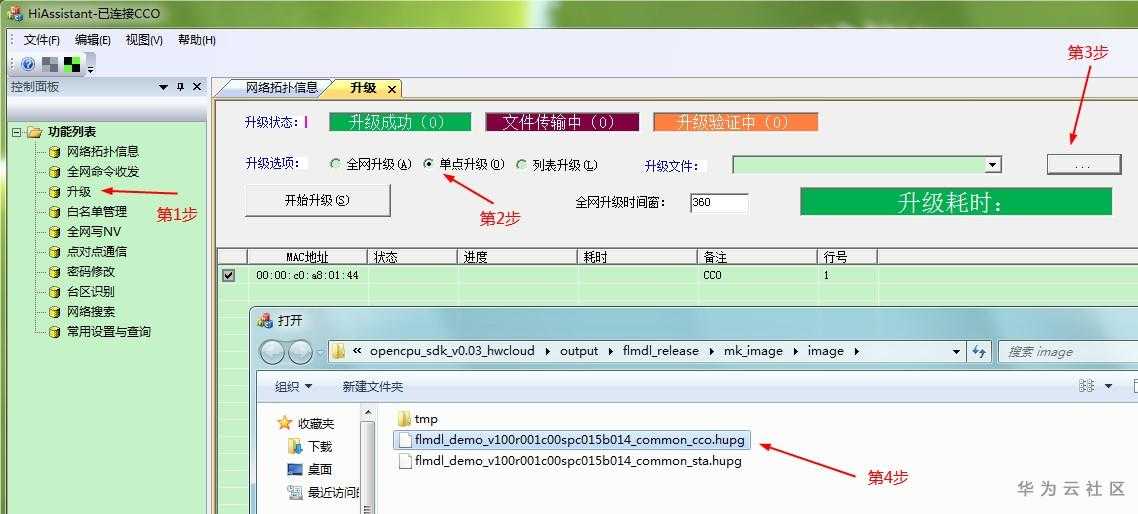Open the 编辑(E) menu
Screen dimensions: 1138x514
coord(93,40)
